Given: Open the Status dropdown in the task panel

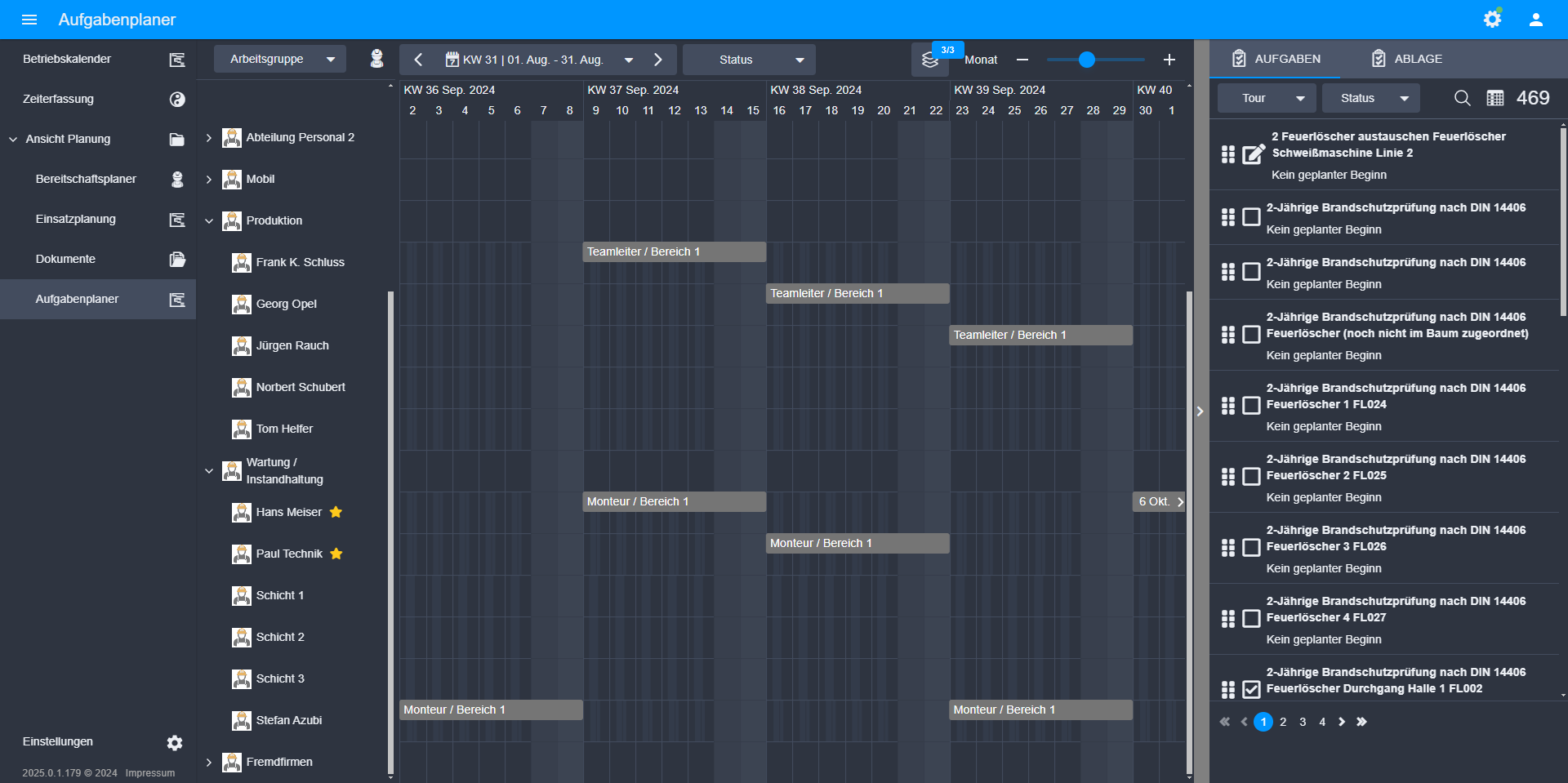Looking at the screenshot, I should (x=1371, y=98).
